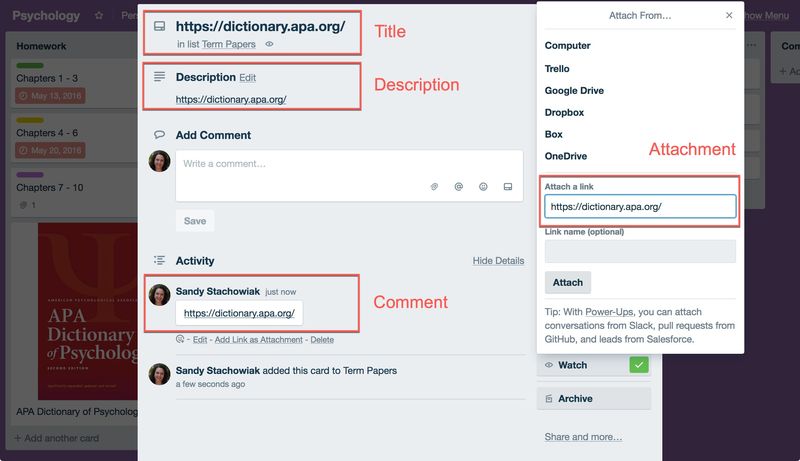Viewport: 800px width, 461px height.
Task: Select Google Drive as attachment source
Action: click(574, 90)
